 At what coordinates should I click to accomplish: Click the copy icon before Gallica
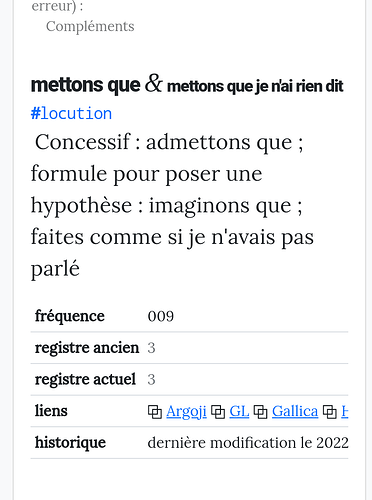pyautogui.click(x=260, y=412)
